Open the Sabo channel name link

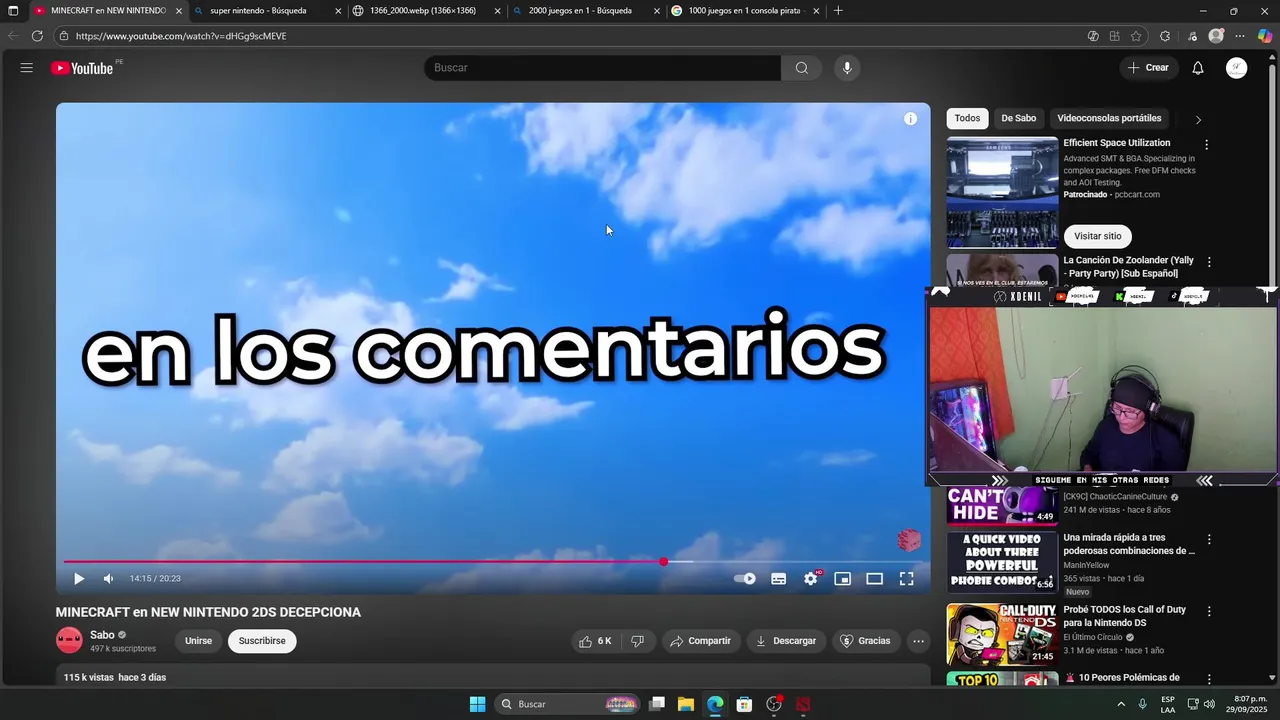(x=102, y=635)
